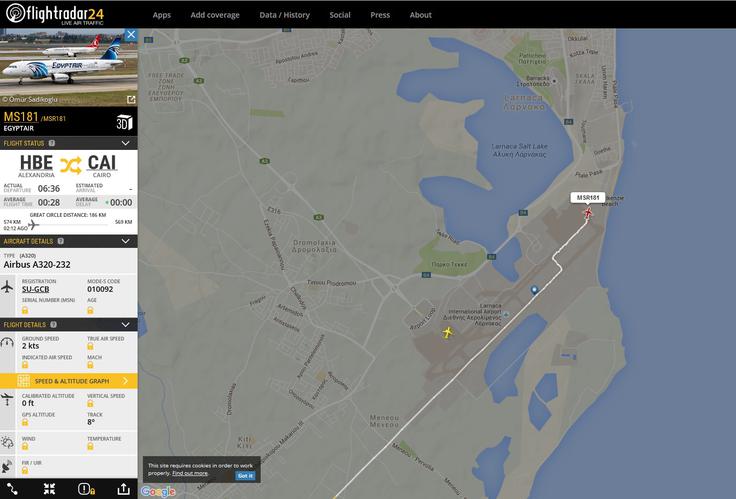Click the Airbus A320-232 aircraft type
736x499 pixels.
(37, 265)
